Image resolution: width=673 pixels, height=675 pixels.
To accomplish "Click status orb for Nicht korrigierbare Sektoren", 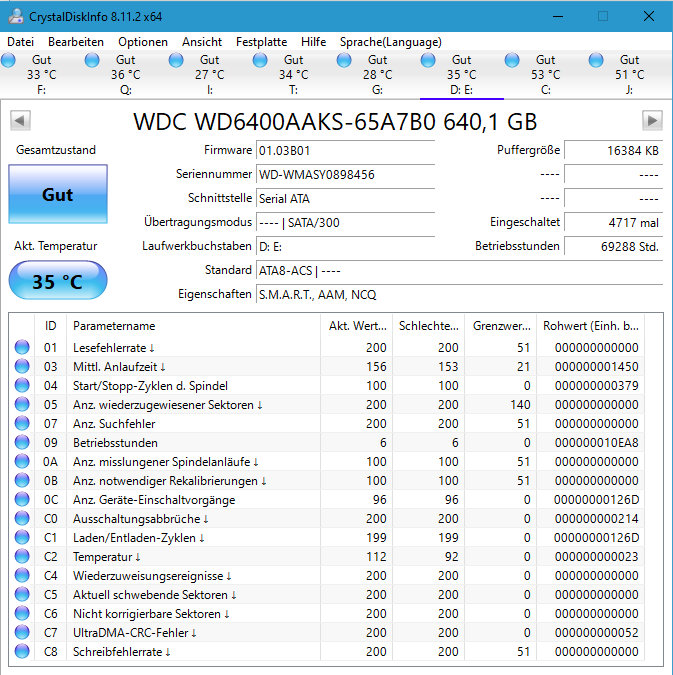I will pos(22,613).
